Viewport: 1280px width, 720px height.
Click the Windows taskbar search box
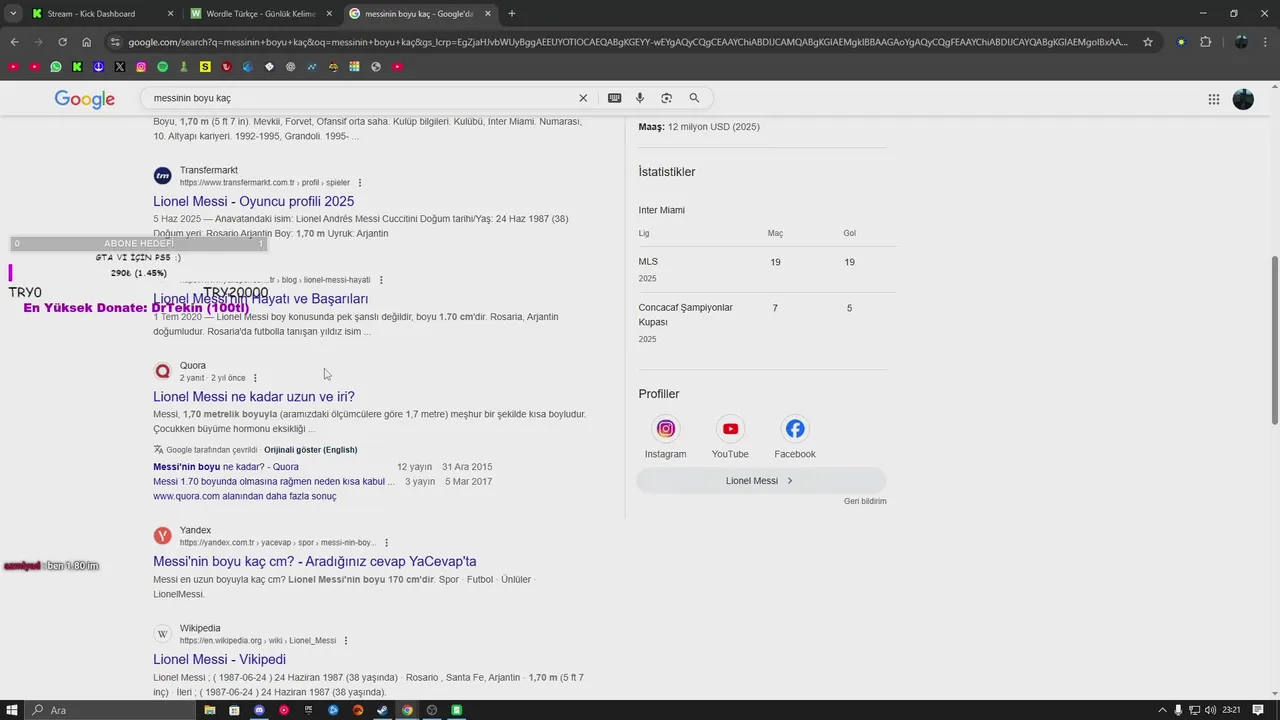tap(110, 710)
